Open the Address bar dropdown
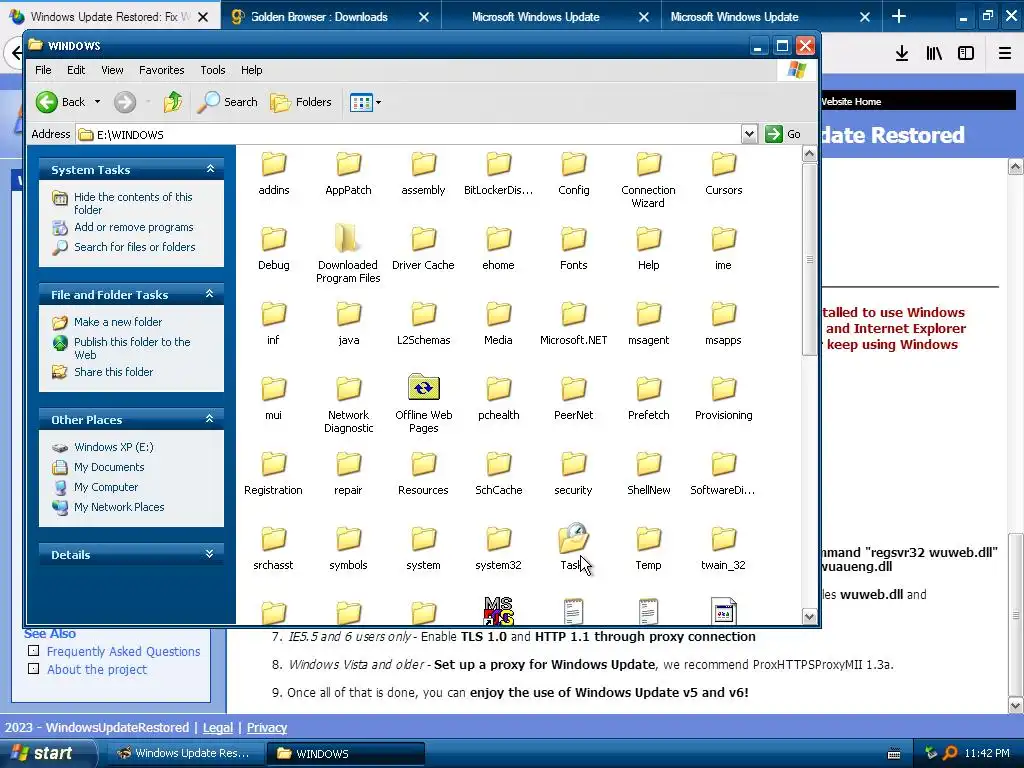1024x768 pixels. [x=749, y=134]
